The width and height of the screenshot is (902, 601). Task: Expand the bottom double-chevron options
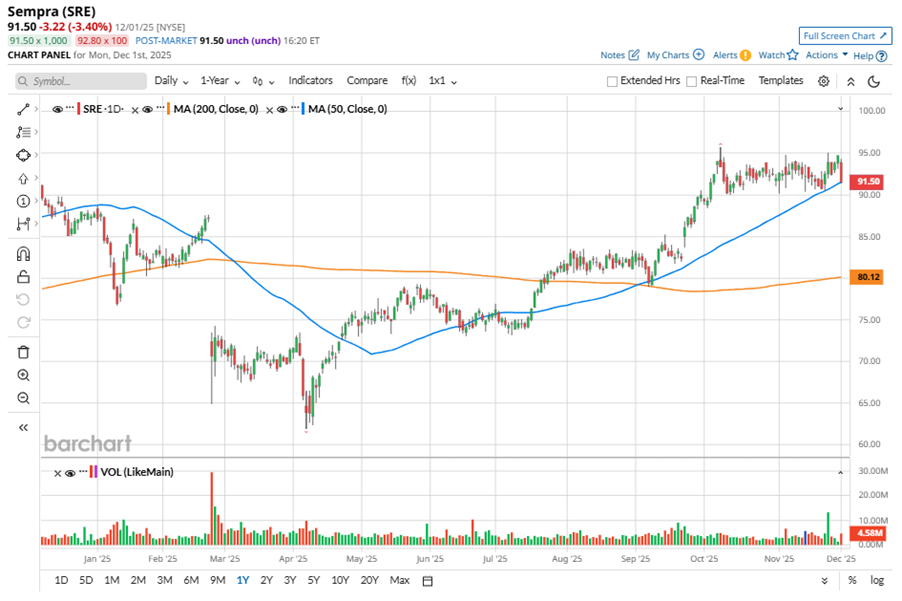824,581
